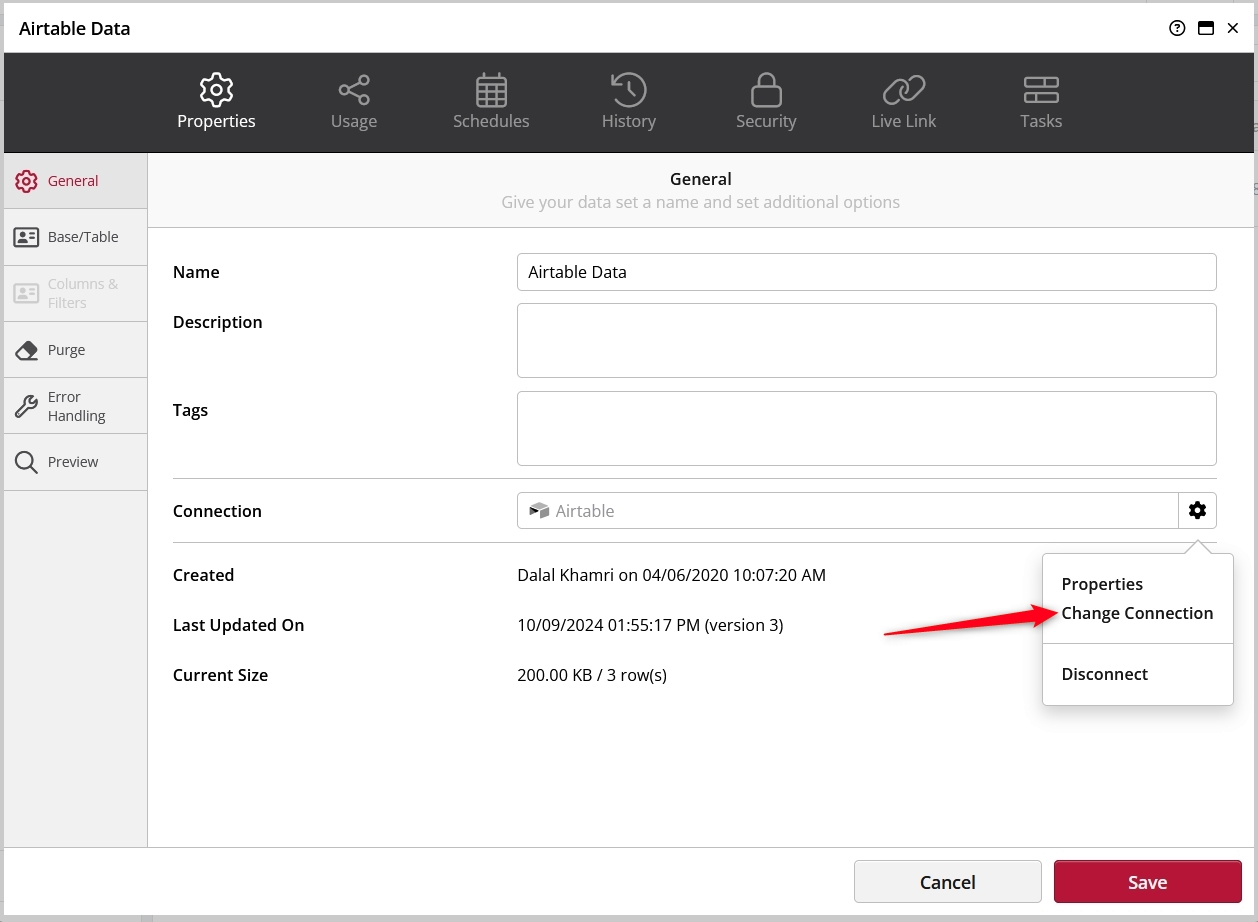
Task: Click the Cancel button
Action: [947, 882]
